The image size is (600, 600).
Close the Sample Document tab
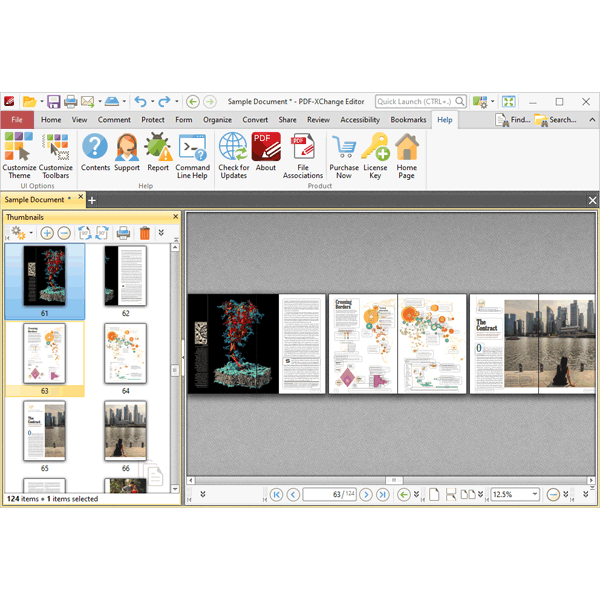tap(82, 199)
